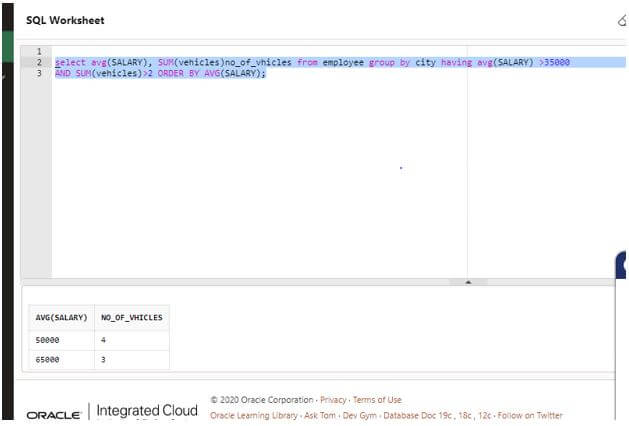Select the 50000 salary cell
This screenshot has width=629, height=426.
point(61,340)
